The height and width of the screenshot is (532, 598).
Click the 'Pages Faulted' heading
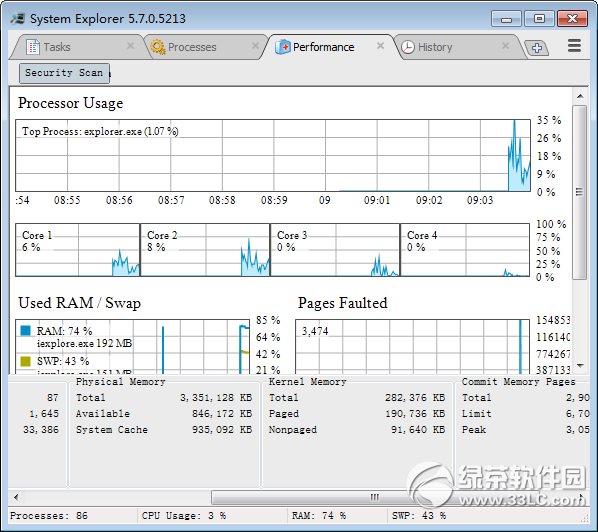pos(342,303)
